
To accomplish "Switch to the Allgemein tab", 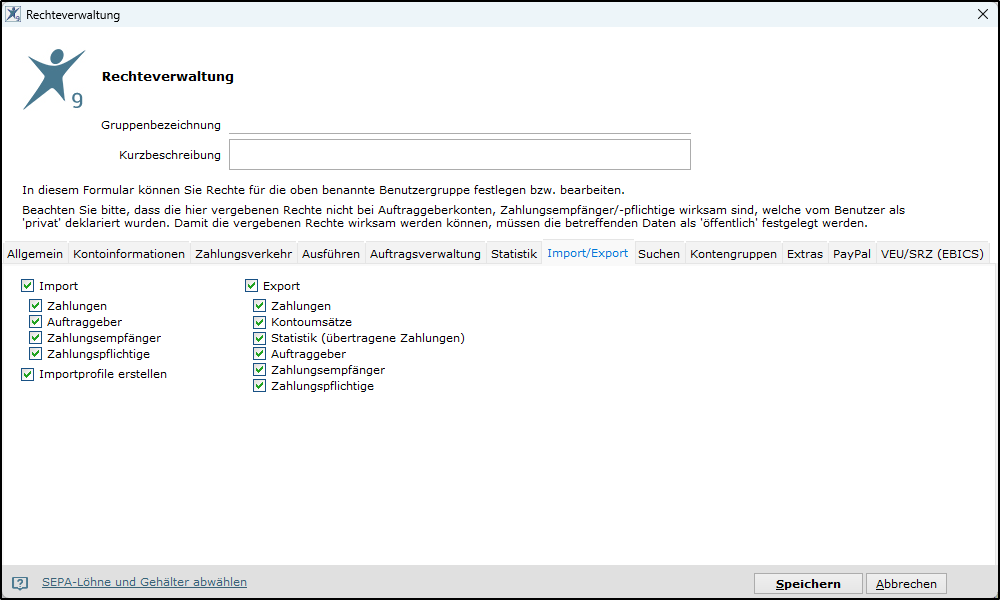I will [x=35, y=254].
